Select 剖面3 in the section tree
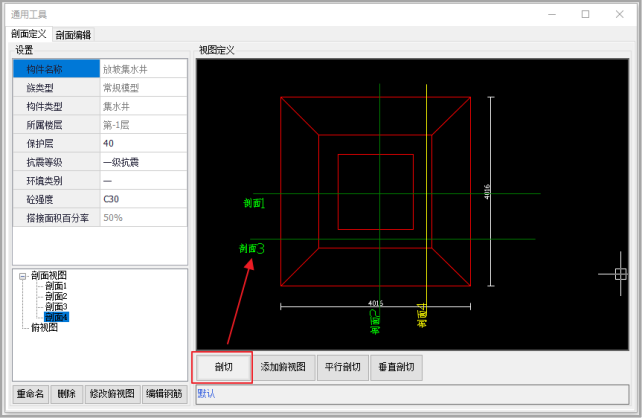 pyautogui.click(x=56, y=306)
